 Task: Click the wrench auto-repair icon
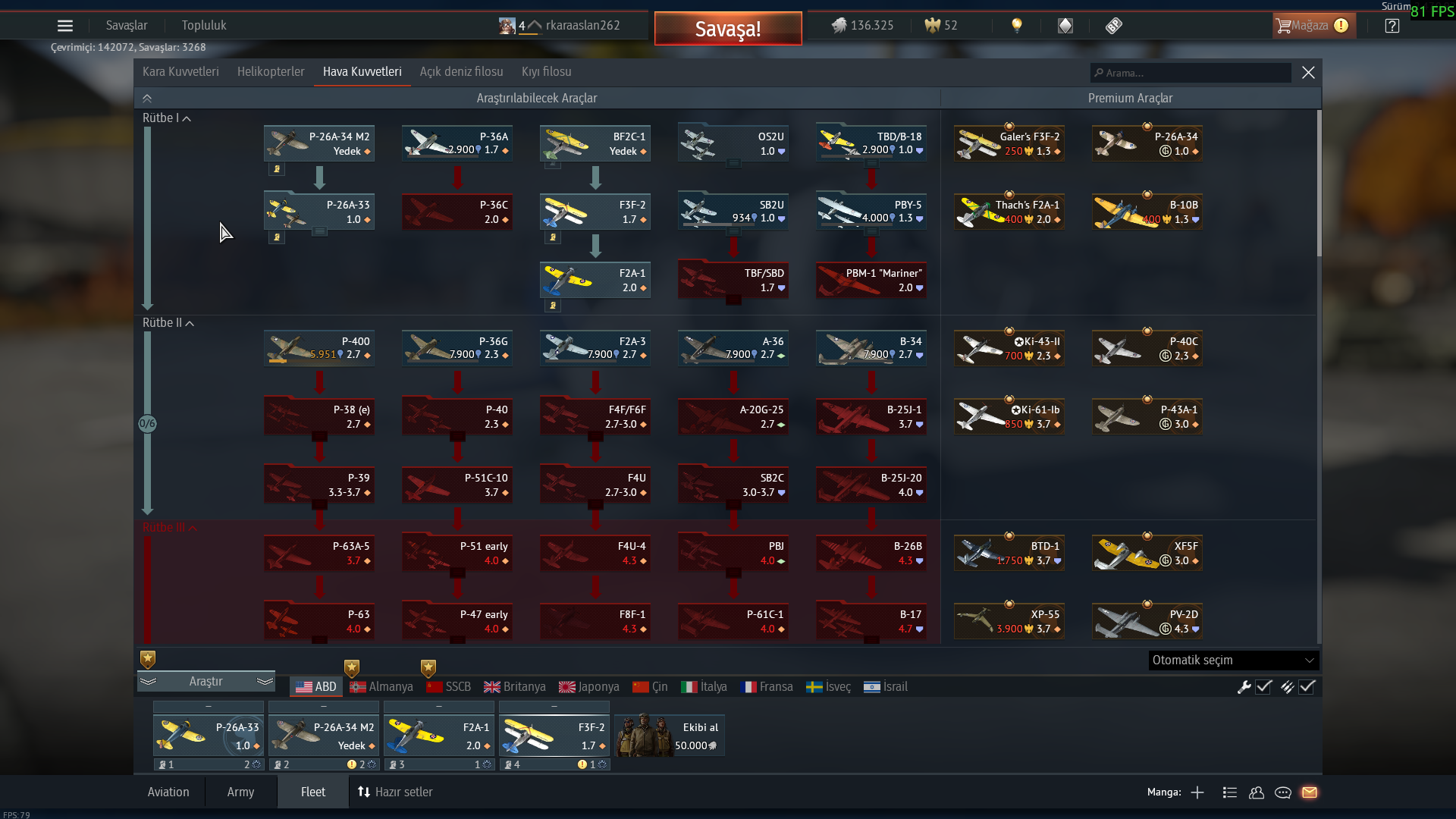pyautogui.click(x=1244, y=687)
